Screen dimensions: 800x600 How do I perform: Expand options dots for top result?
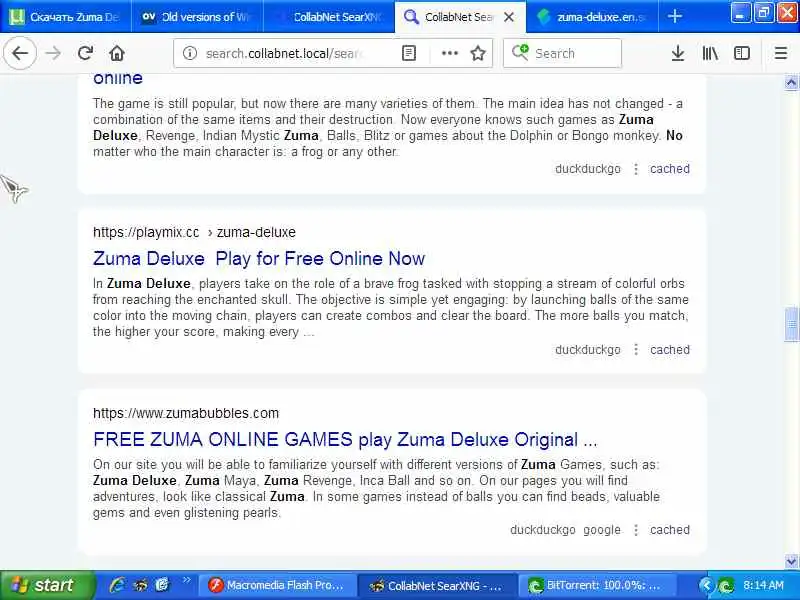click(x=636, y=168)
